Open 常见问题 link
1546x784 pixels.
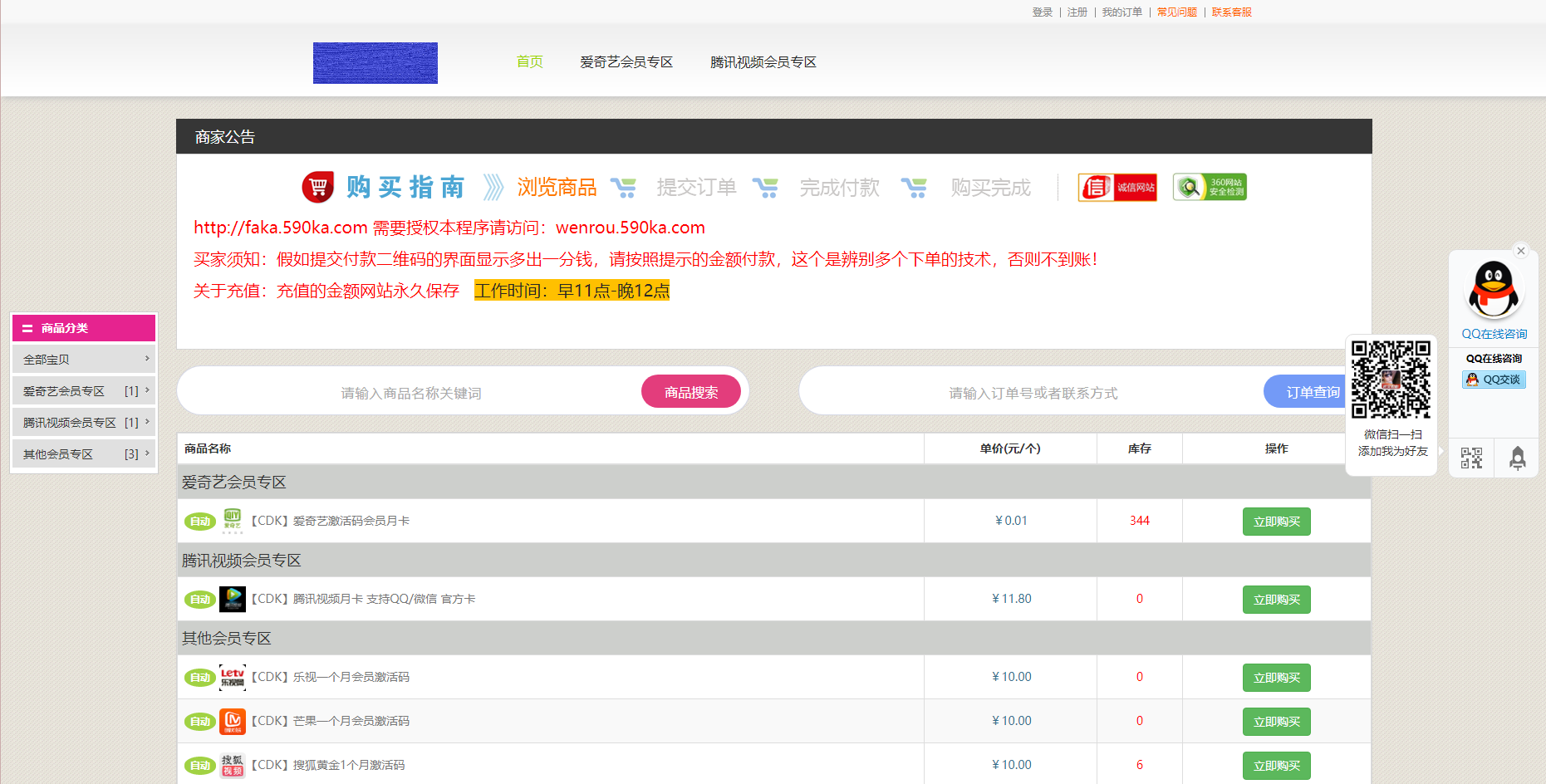[1177, 12]
